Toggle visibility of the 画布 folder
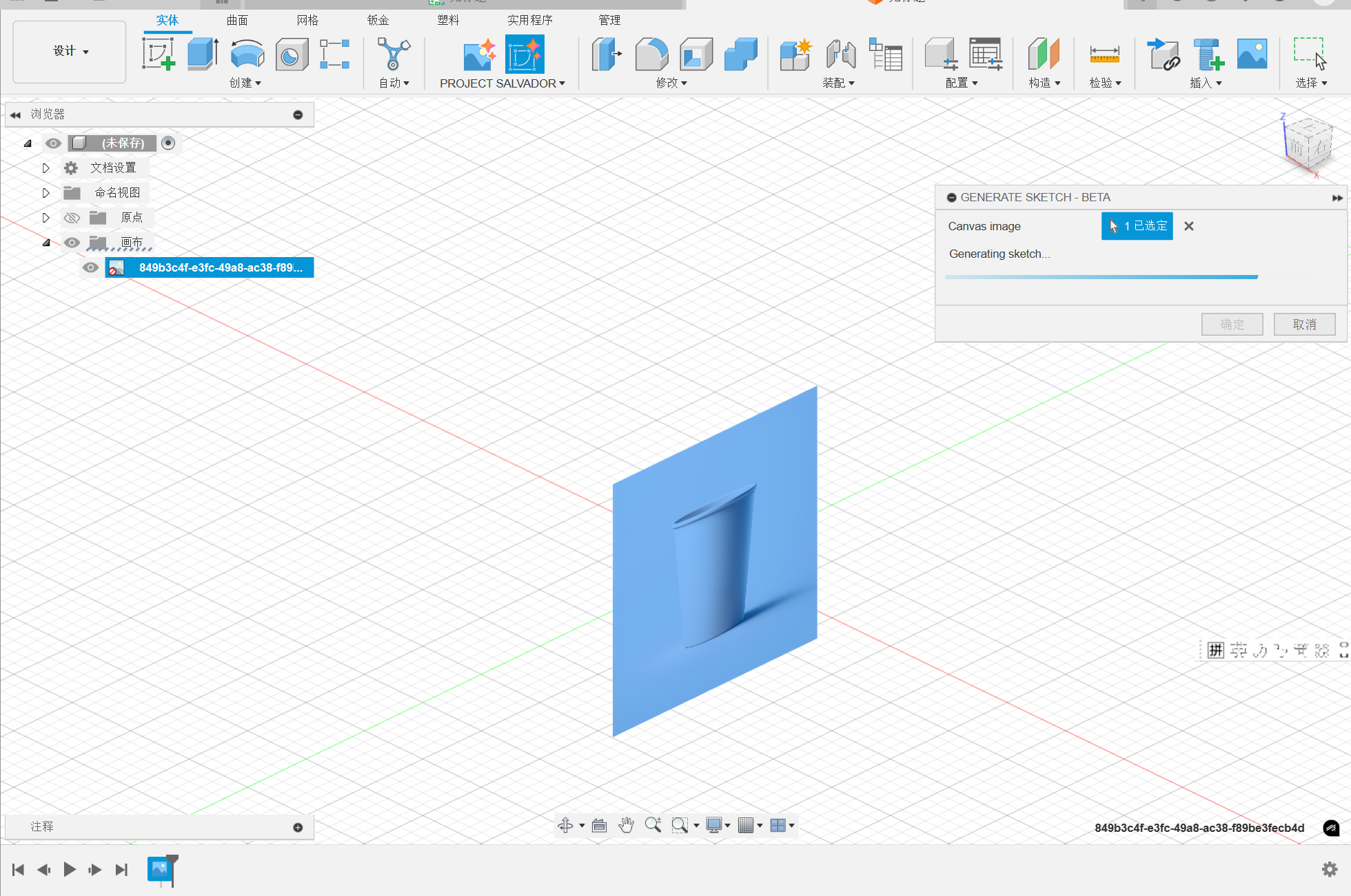 point(72,243)
